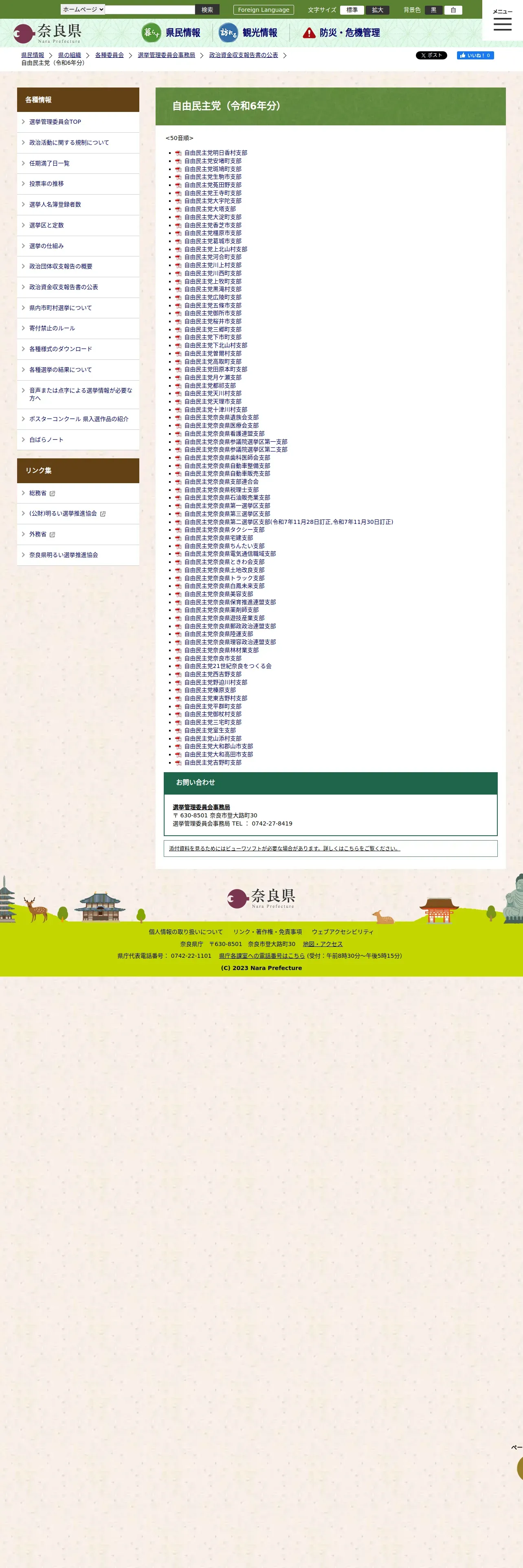Click the PDF icon beside 自由民主党吉野町支部
Image resolution: width=523 pixels, height=1568 pixels.
pos(178,763)
